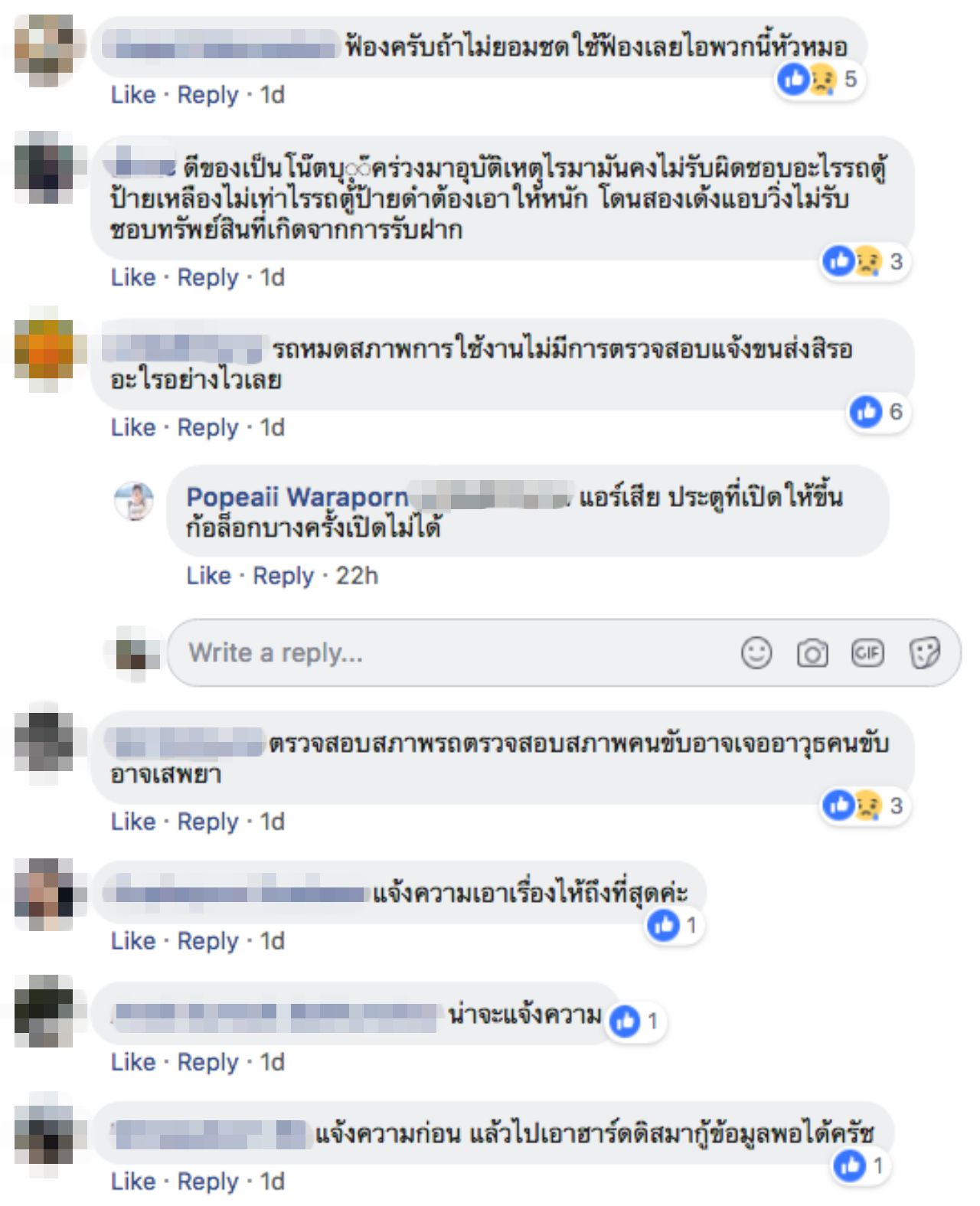
Task: Attach a photo via camera icon
Action: (812, 653)
